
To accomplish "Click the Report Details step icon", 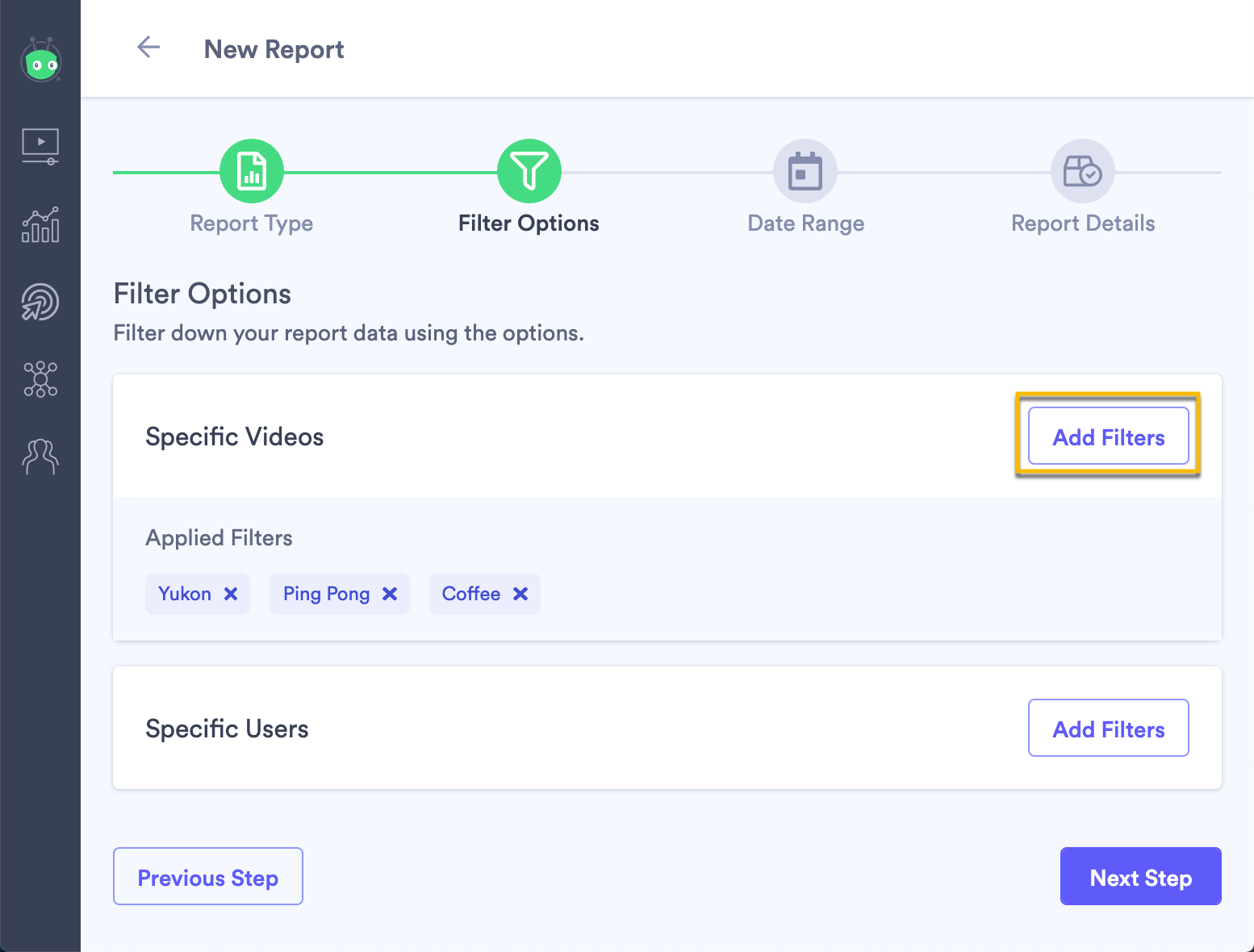I will pyautogui.click(x=1083, y=172).
